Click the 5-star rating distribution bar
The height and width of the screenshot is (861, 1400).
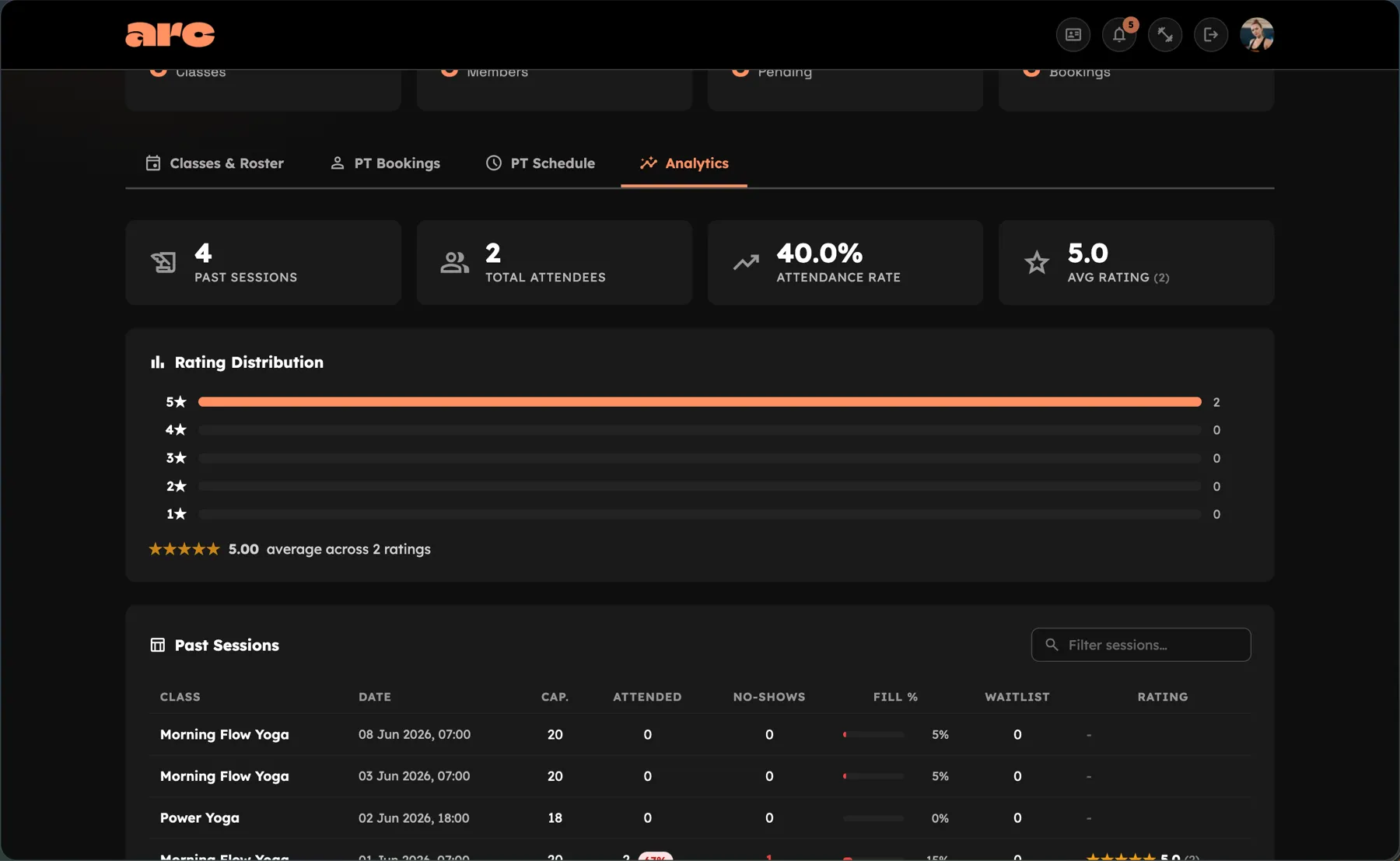(x=700, y=402)
